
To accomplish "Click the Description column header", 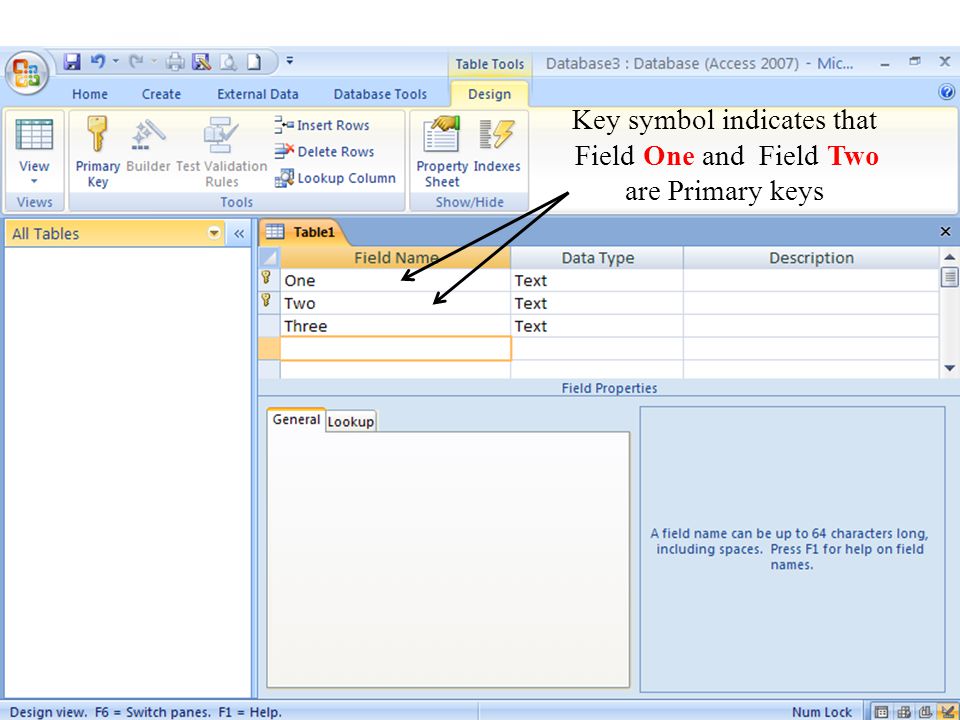I will click(x=811, y=258).
